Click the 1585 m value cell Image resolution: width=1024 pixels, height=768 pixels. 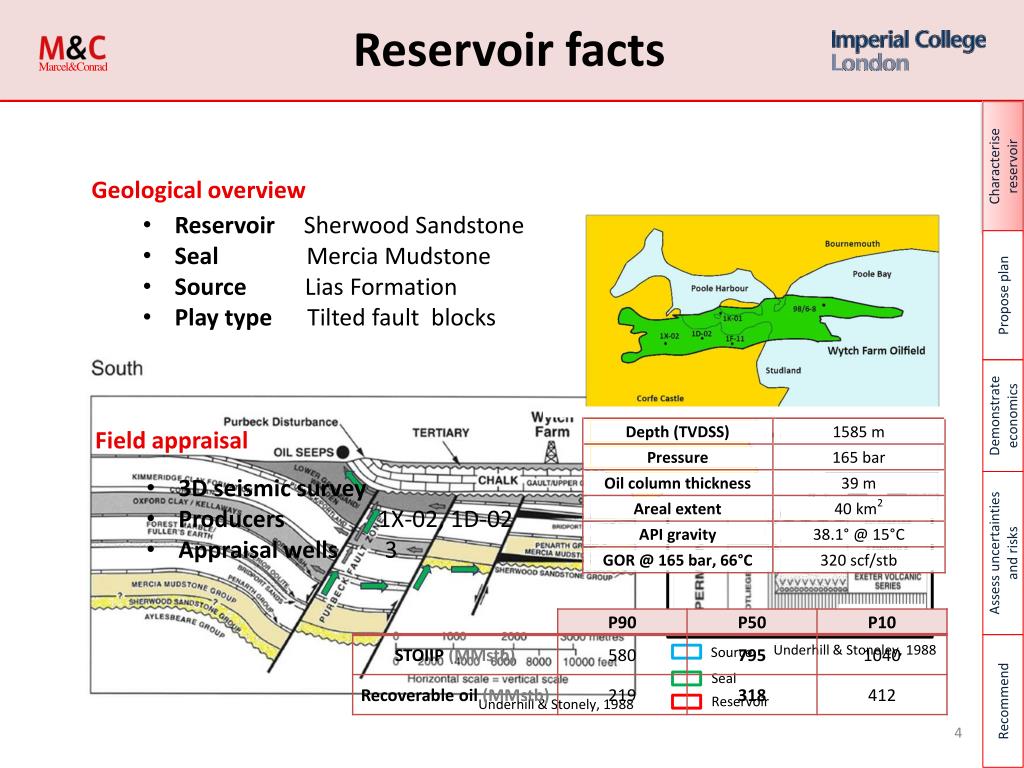[x=859, y=432]
